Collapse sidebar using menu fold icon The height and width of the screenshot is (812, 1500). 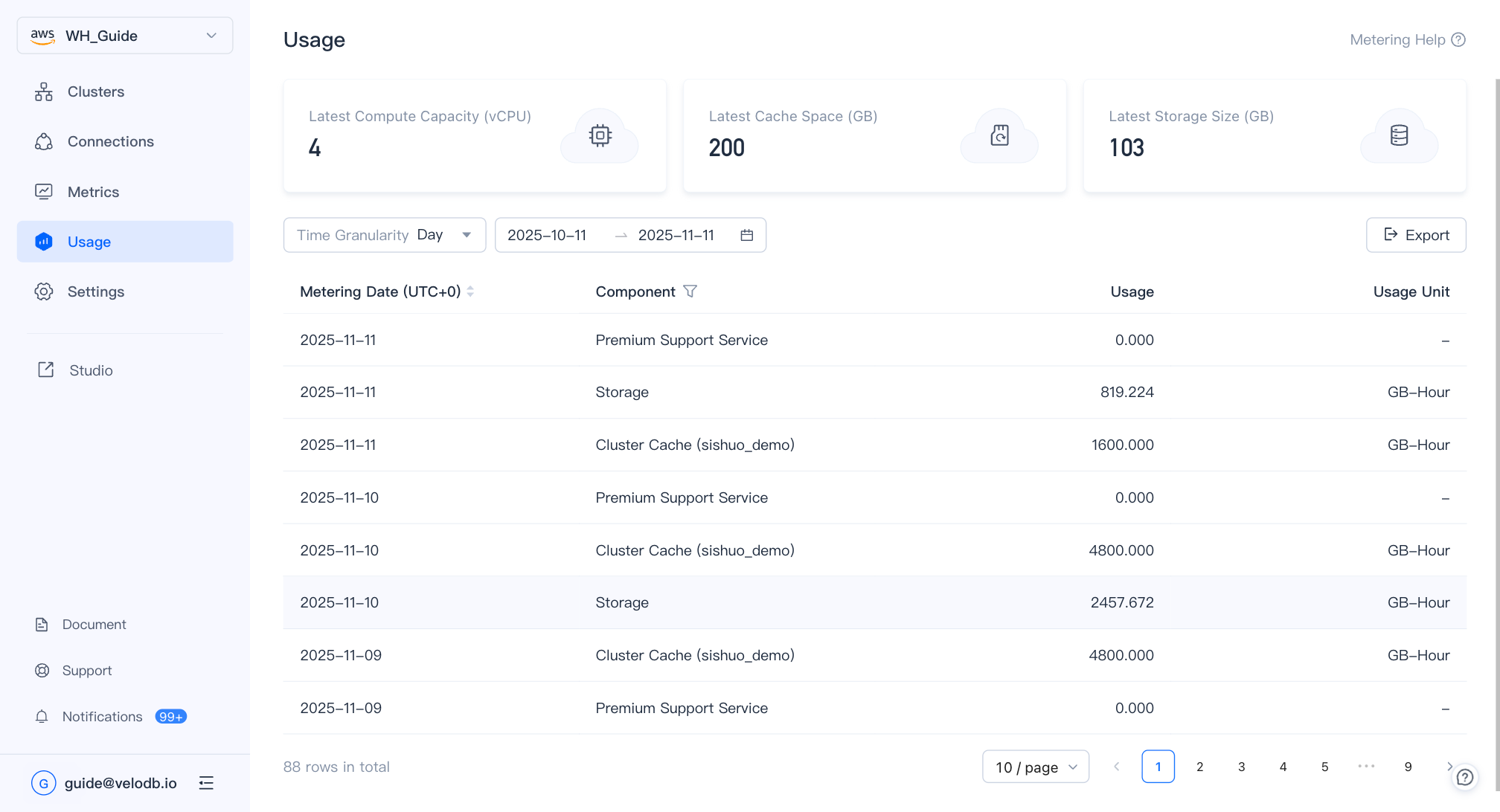click(206, 782)
